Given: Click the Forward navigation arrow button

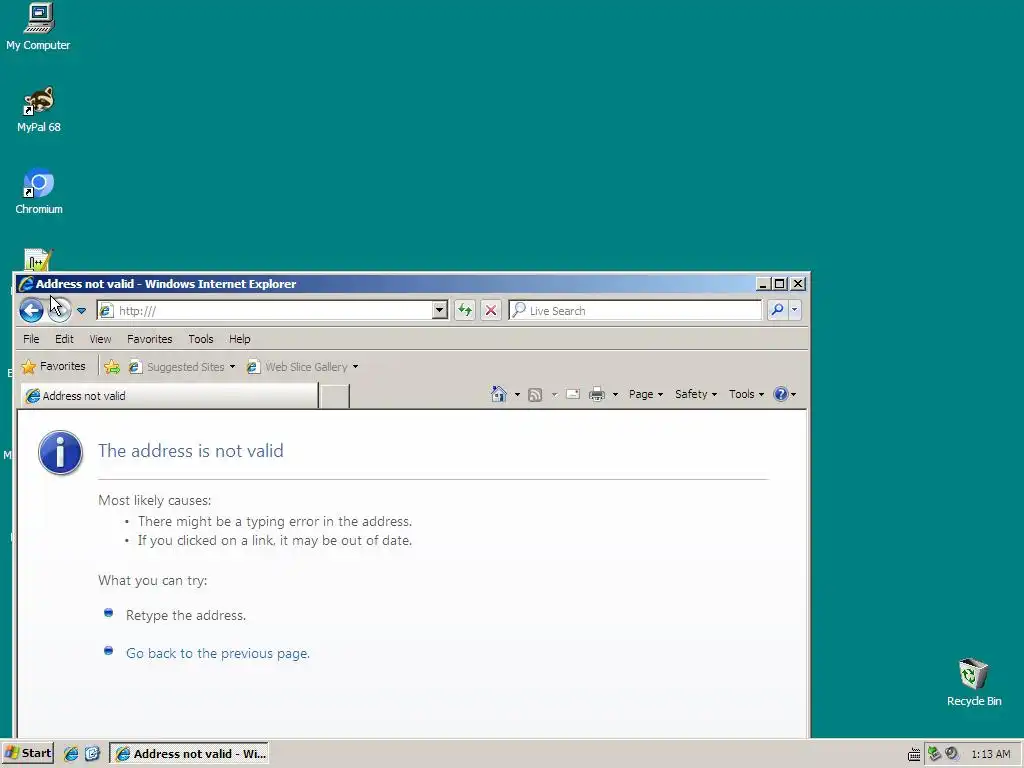Looking at the screenshot, I should pyautogui.click(x=59, y=310).
